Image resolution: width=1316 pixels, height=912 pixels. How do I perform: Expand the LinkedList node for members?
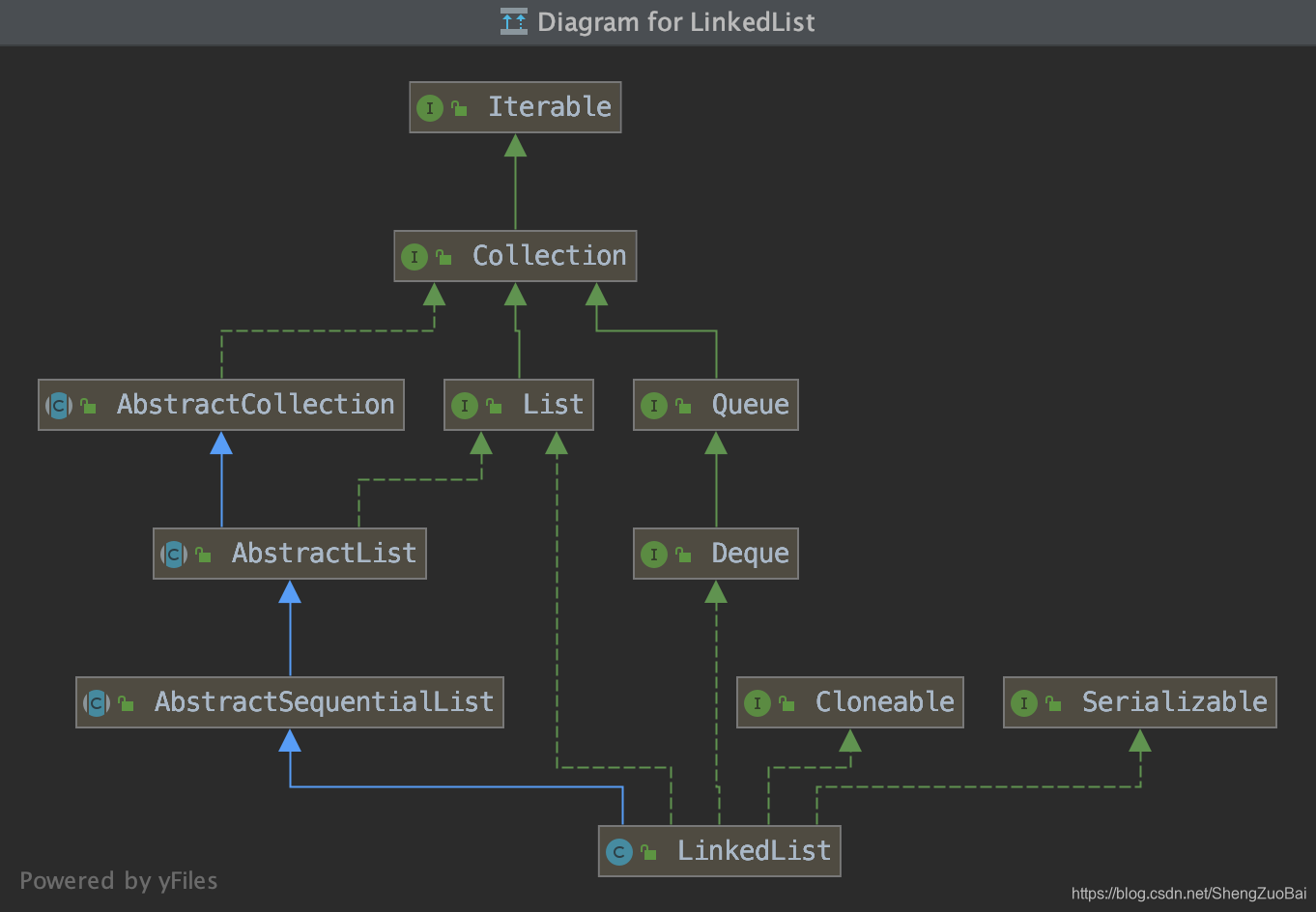647,851
